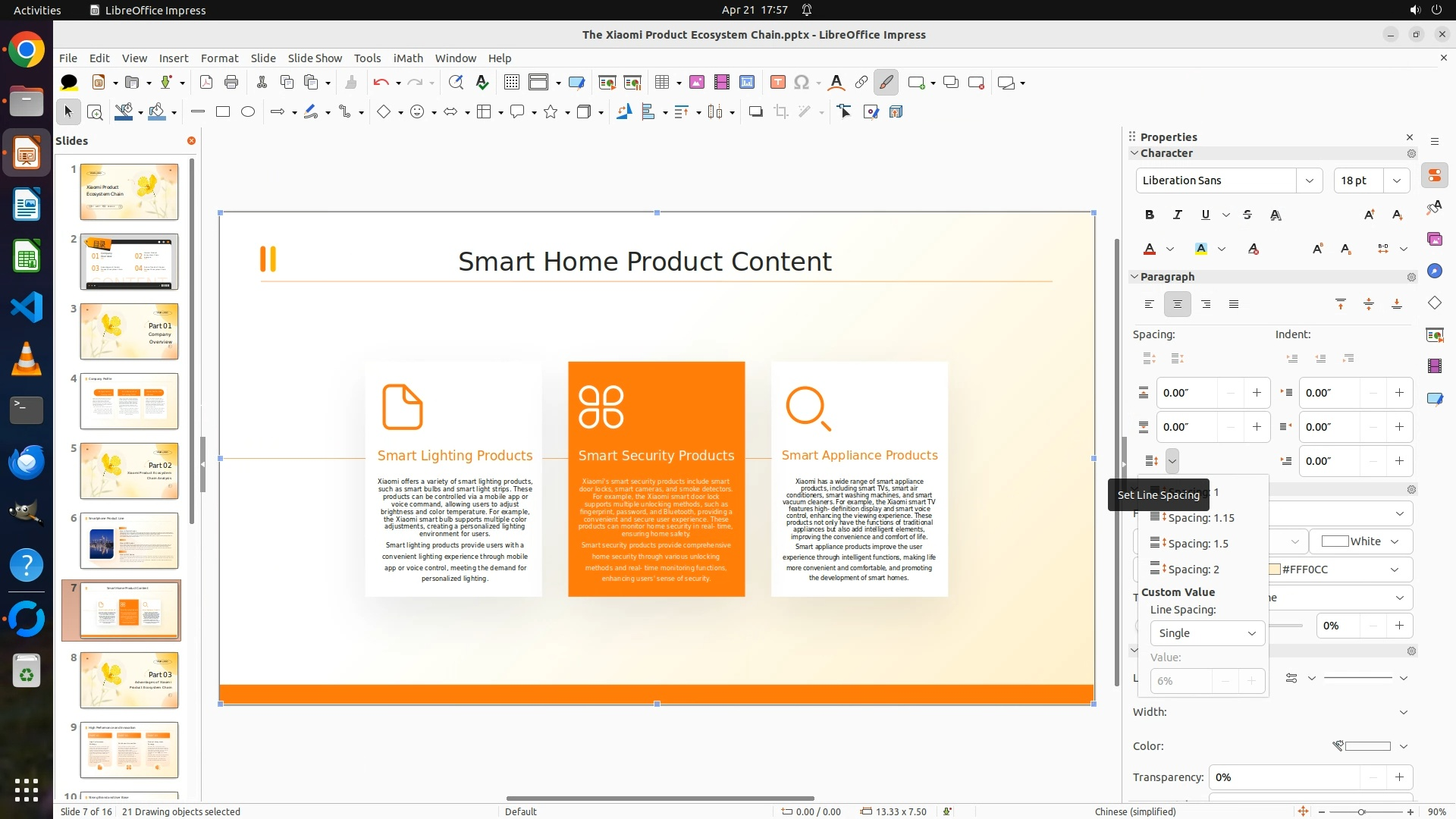1456x819 pixels.
Task: Click the Display Grid icon
Action: point(512,83)
